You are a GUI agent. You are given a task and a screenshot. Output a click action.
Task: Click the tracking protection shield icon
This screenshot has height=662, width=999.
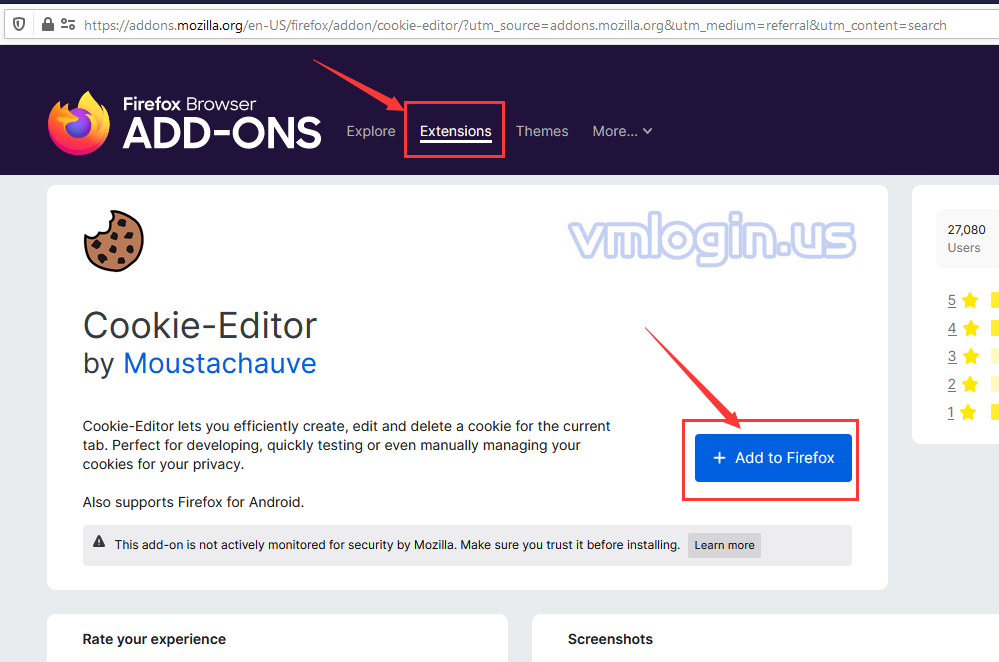[19, 25]
